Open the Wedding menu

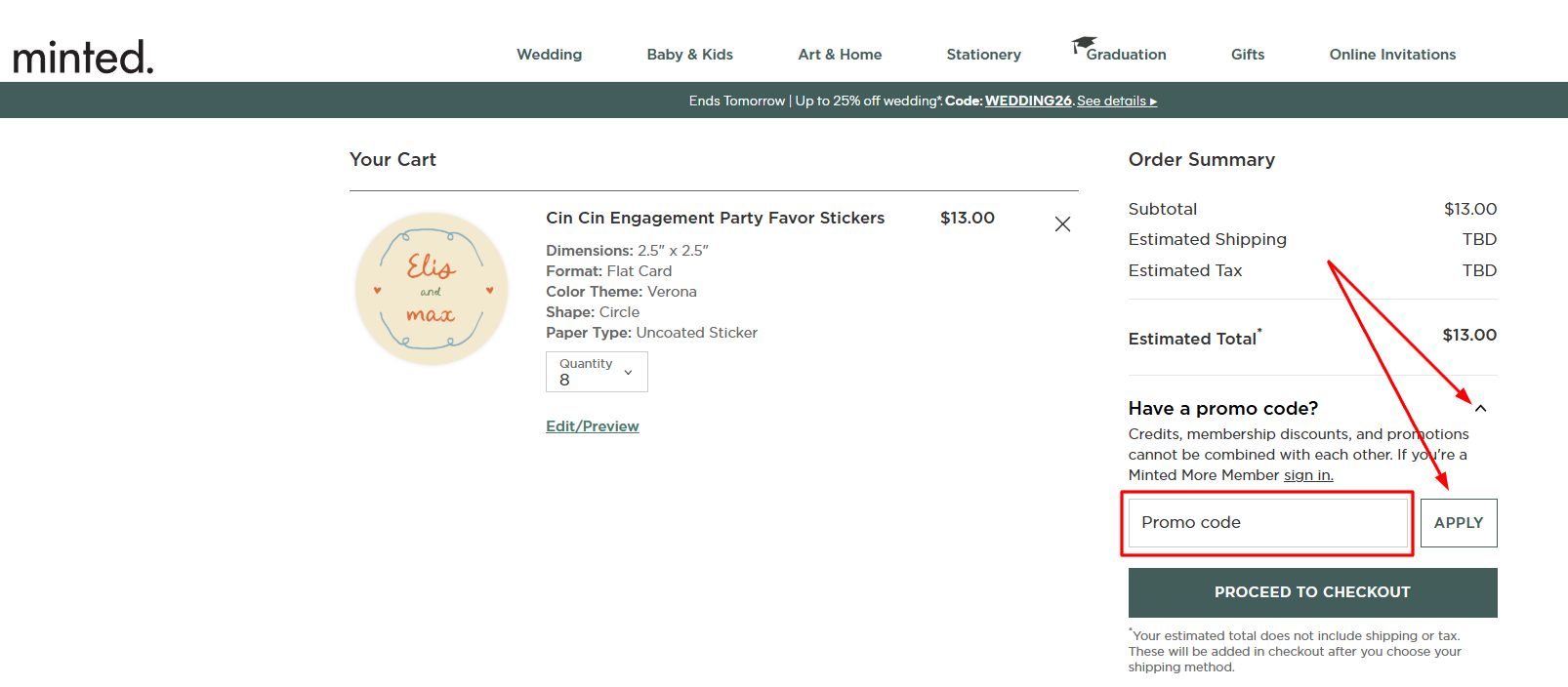click(549, 55)
